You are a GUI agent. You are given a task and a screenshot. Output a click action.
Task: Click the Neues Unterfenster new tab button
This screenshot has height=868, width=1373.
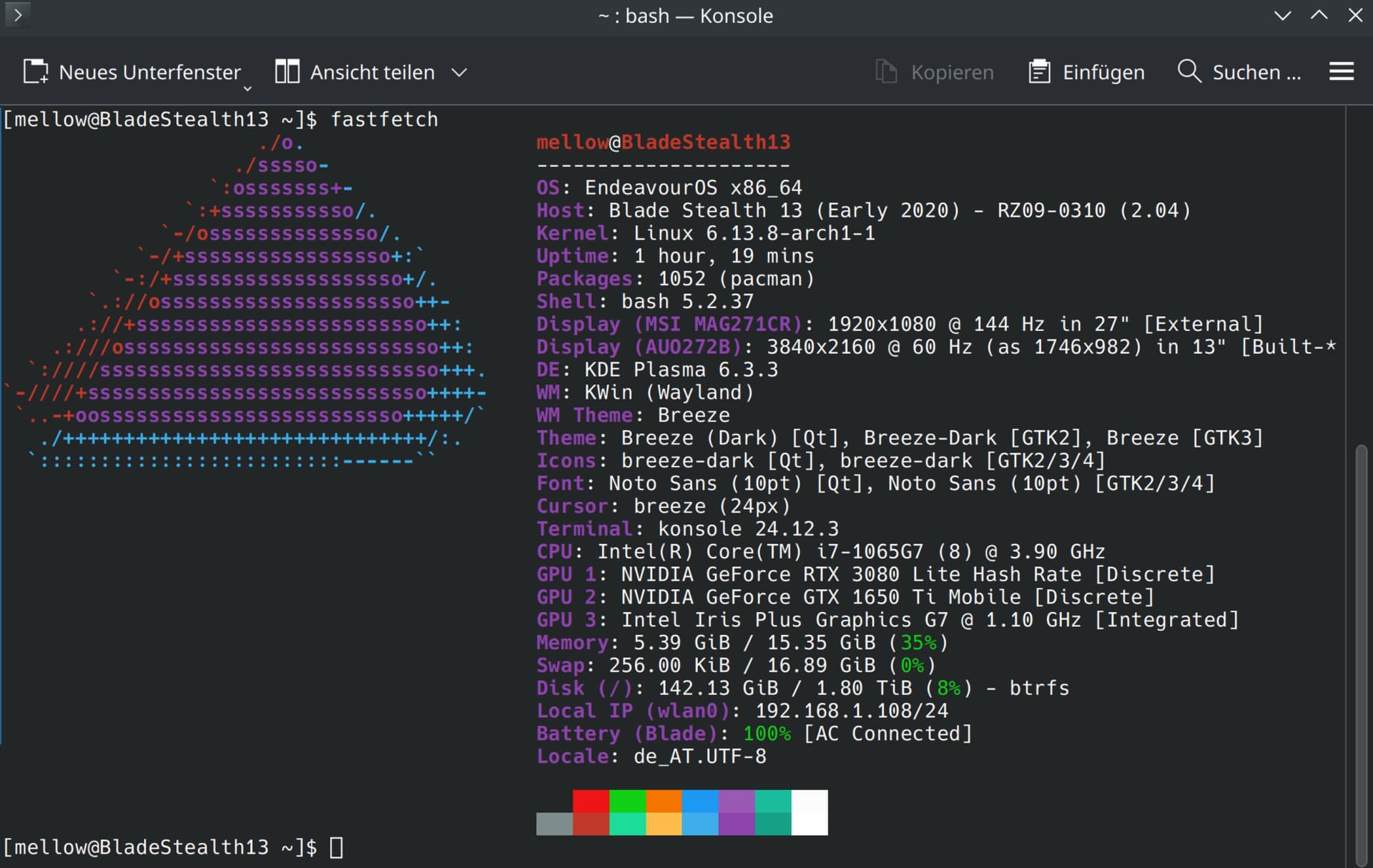tap(132, 72)
